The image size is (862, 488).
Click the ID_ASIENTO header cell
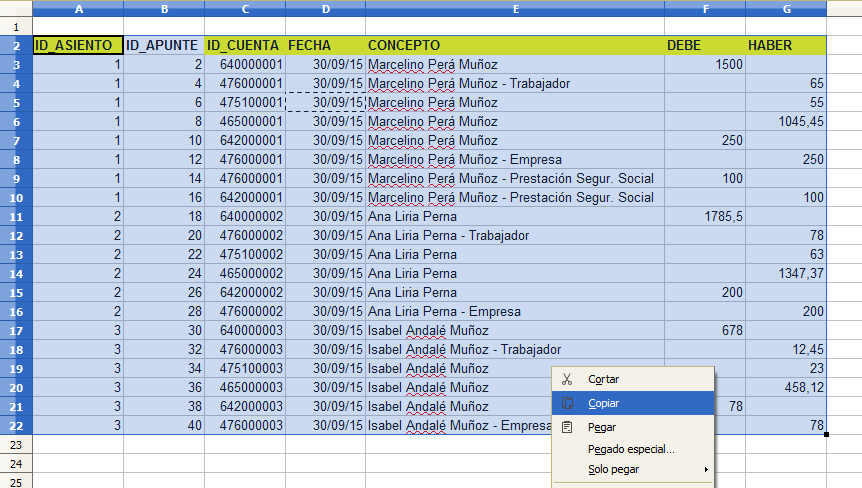78,45
